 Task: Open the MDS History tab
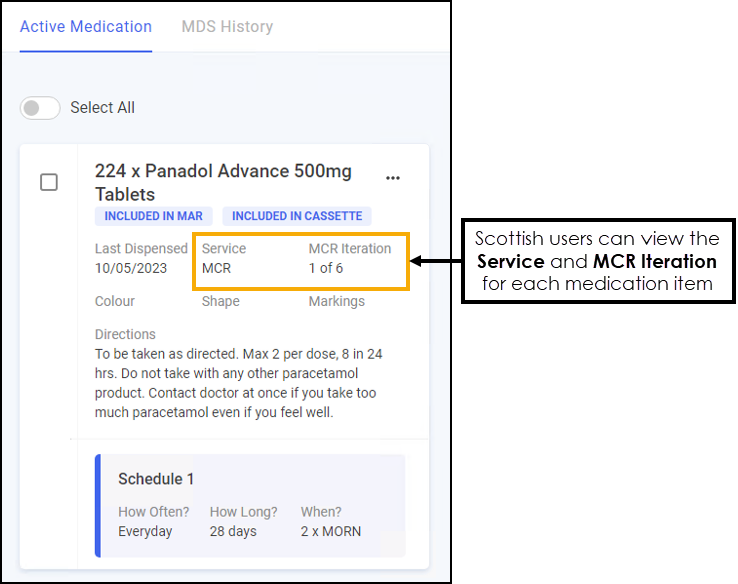coord(227,27)
